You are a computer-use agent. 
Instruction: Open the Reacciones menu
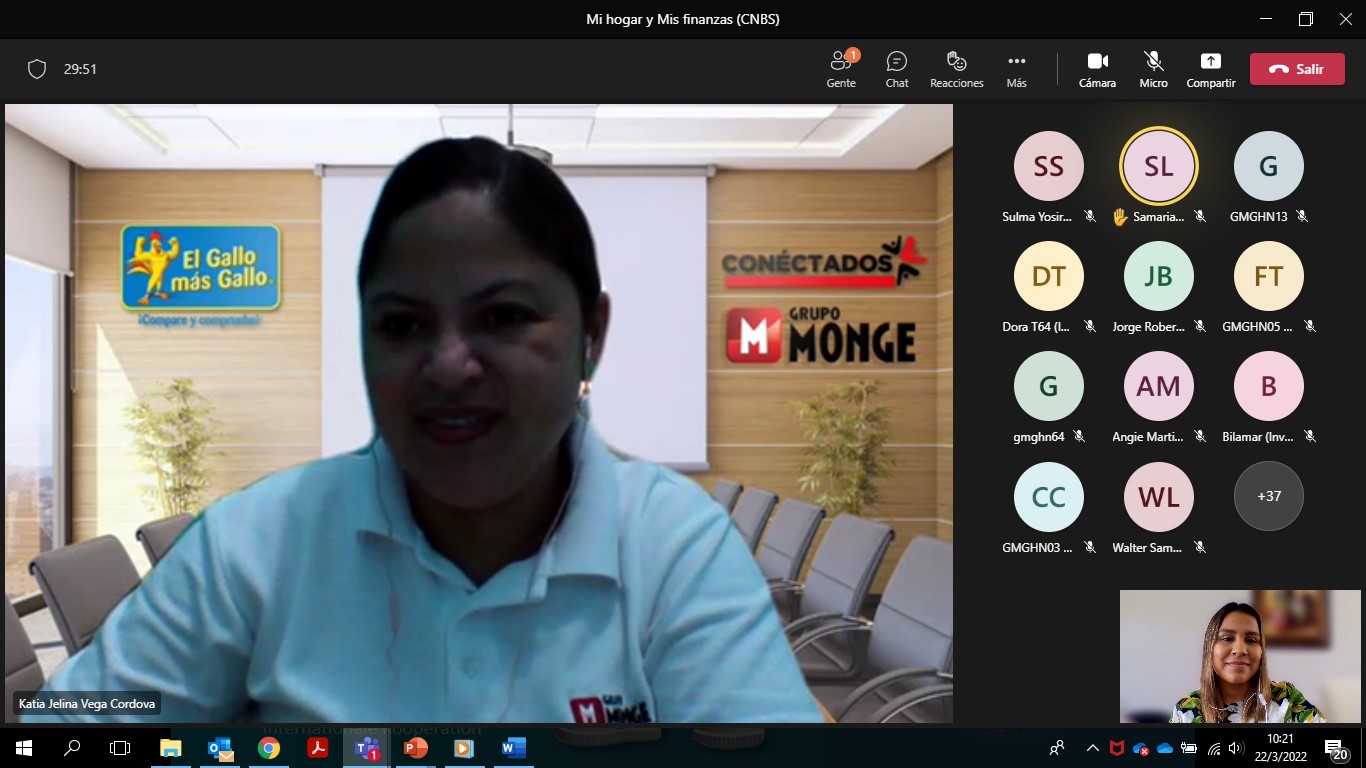956,69
